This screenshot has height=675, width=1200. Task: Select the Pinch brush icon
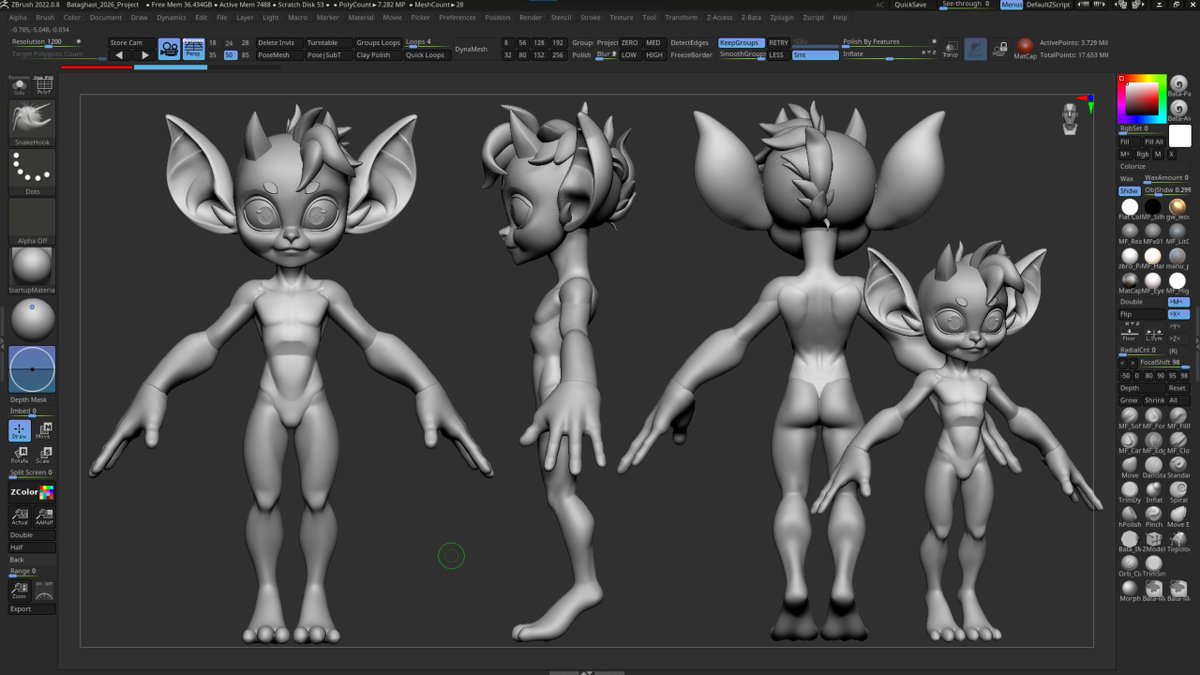pos(1153,515)
